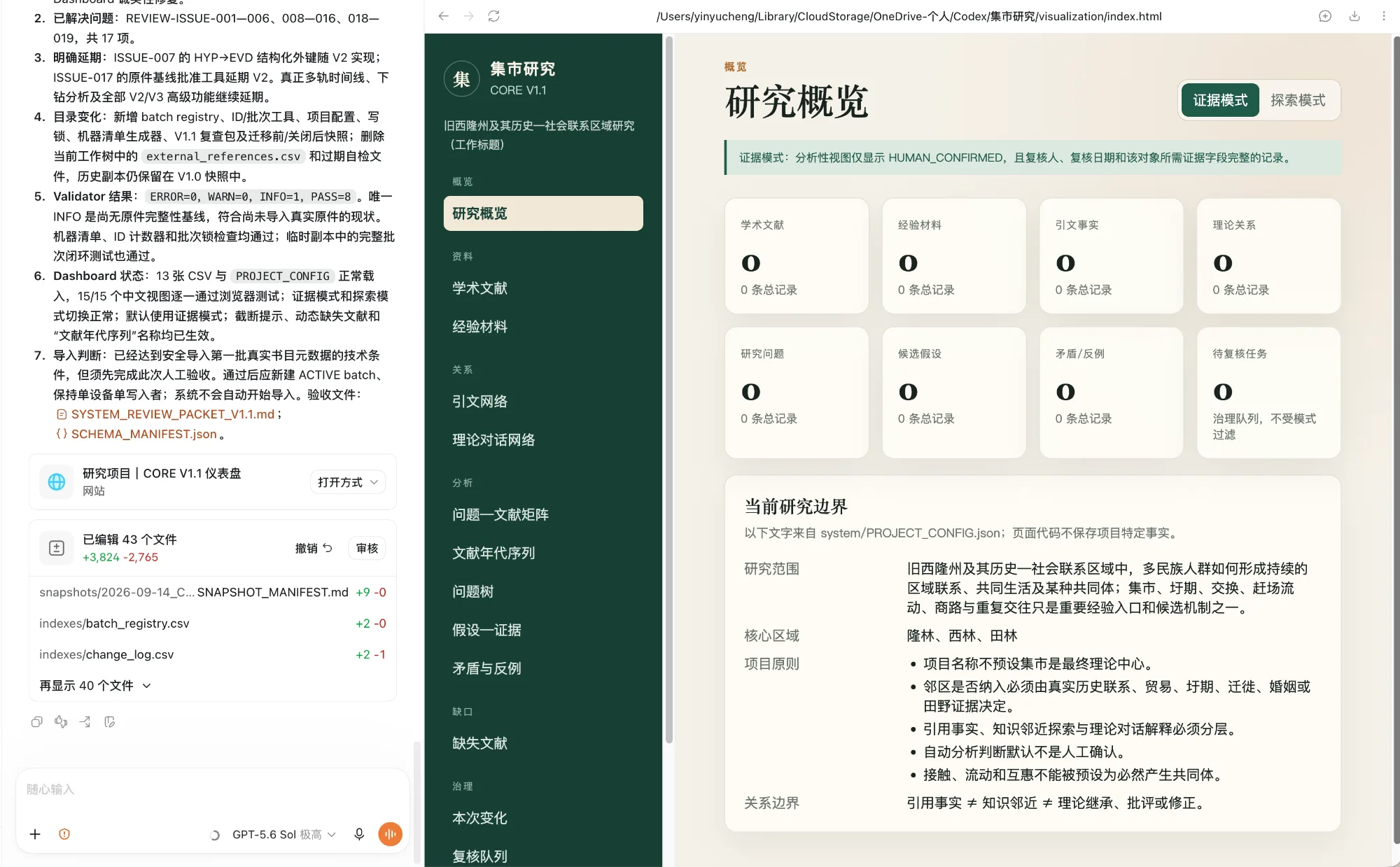Click the branch arrows icon under response
Viewport: 1400px width, 867px height.
85,721
